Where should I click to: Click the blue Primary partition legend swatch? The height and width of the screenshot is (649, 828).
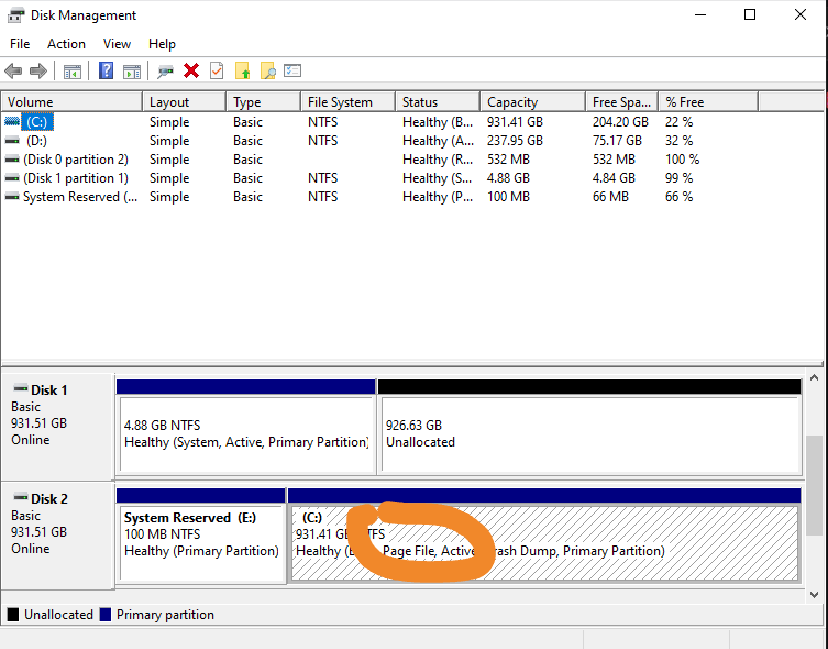pyautogui.click(x=106, y=614)
